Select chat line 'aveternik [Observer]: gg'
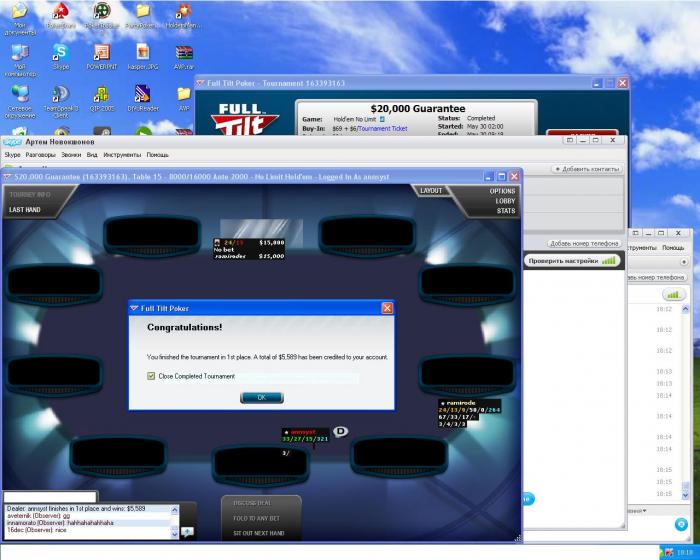Image resolution: width=700 pixels, height=560 pixels. point(38,516)
